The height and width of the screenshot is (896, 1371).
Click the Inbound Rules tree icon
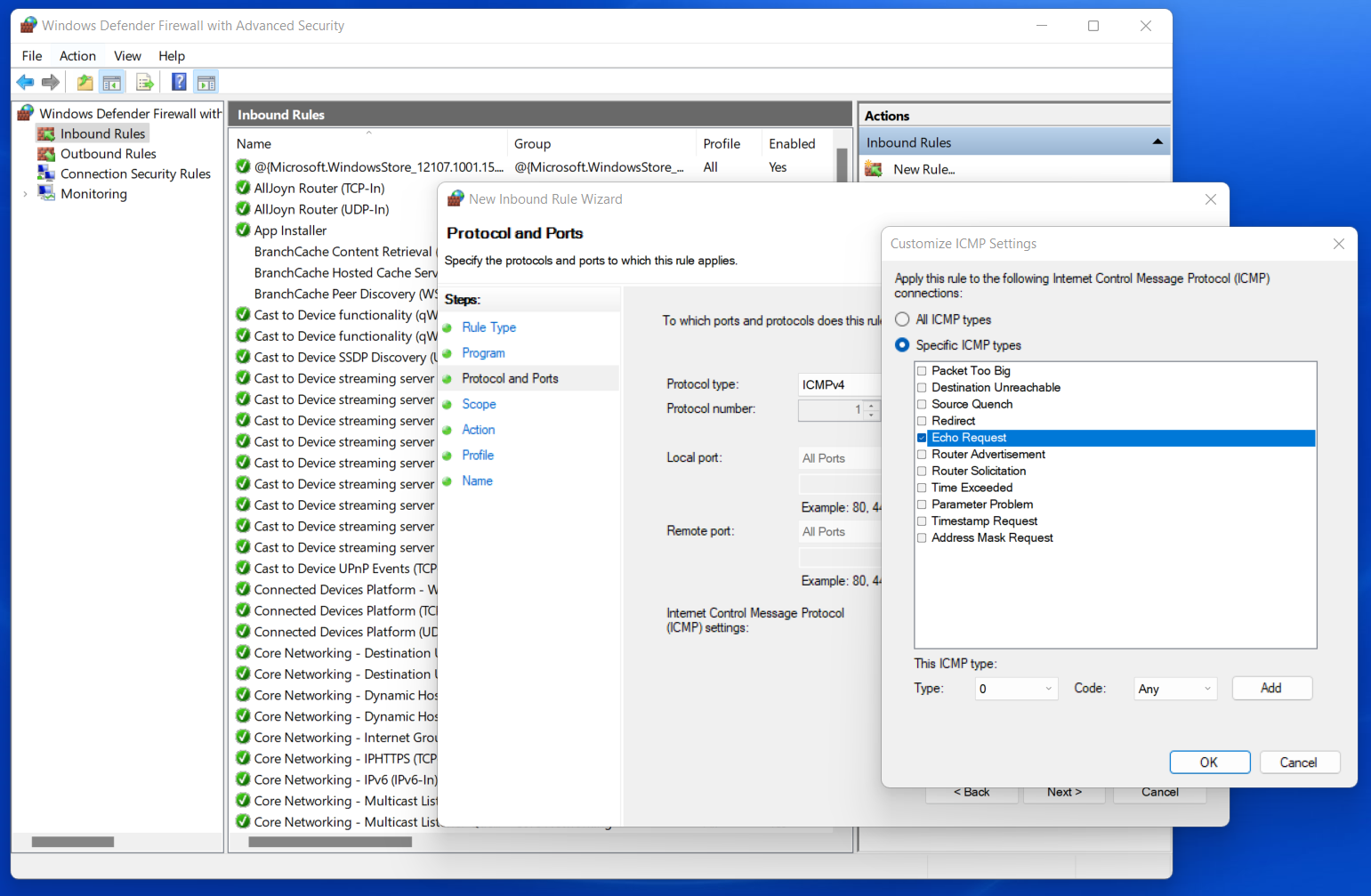pyautogui.click(x=46, y=133)
